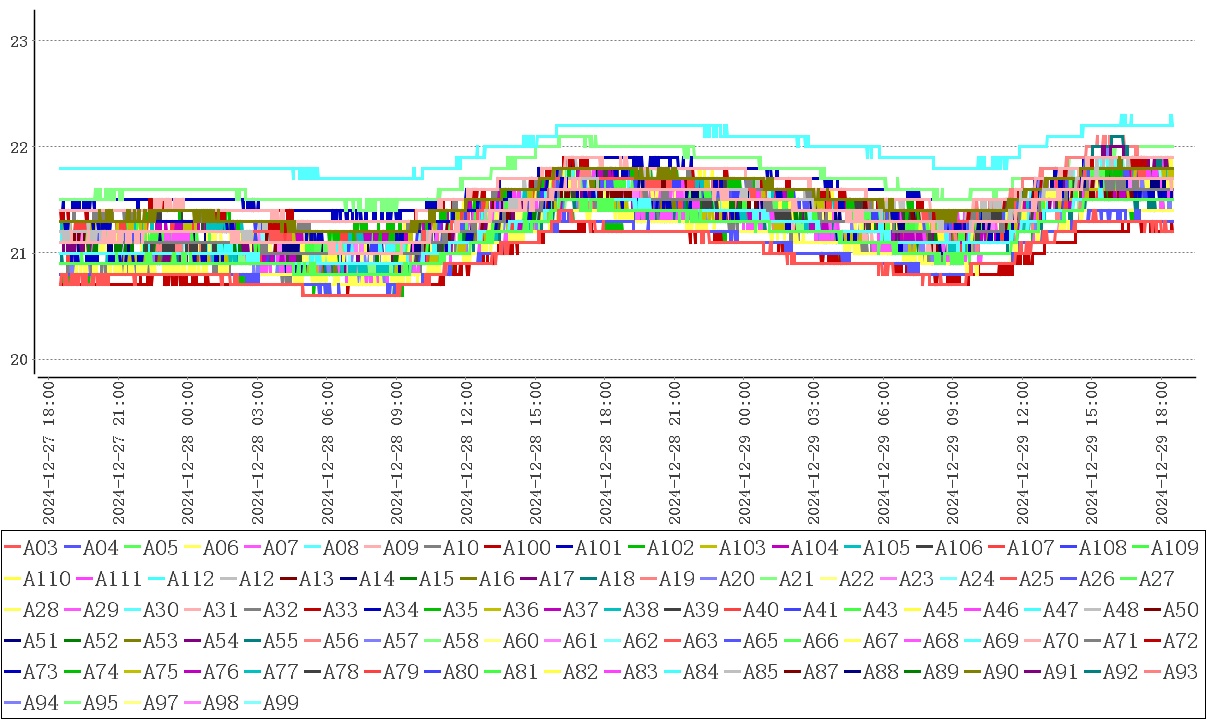Click the 2024-12-29 00:00 time label

coord(744,451)
